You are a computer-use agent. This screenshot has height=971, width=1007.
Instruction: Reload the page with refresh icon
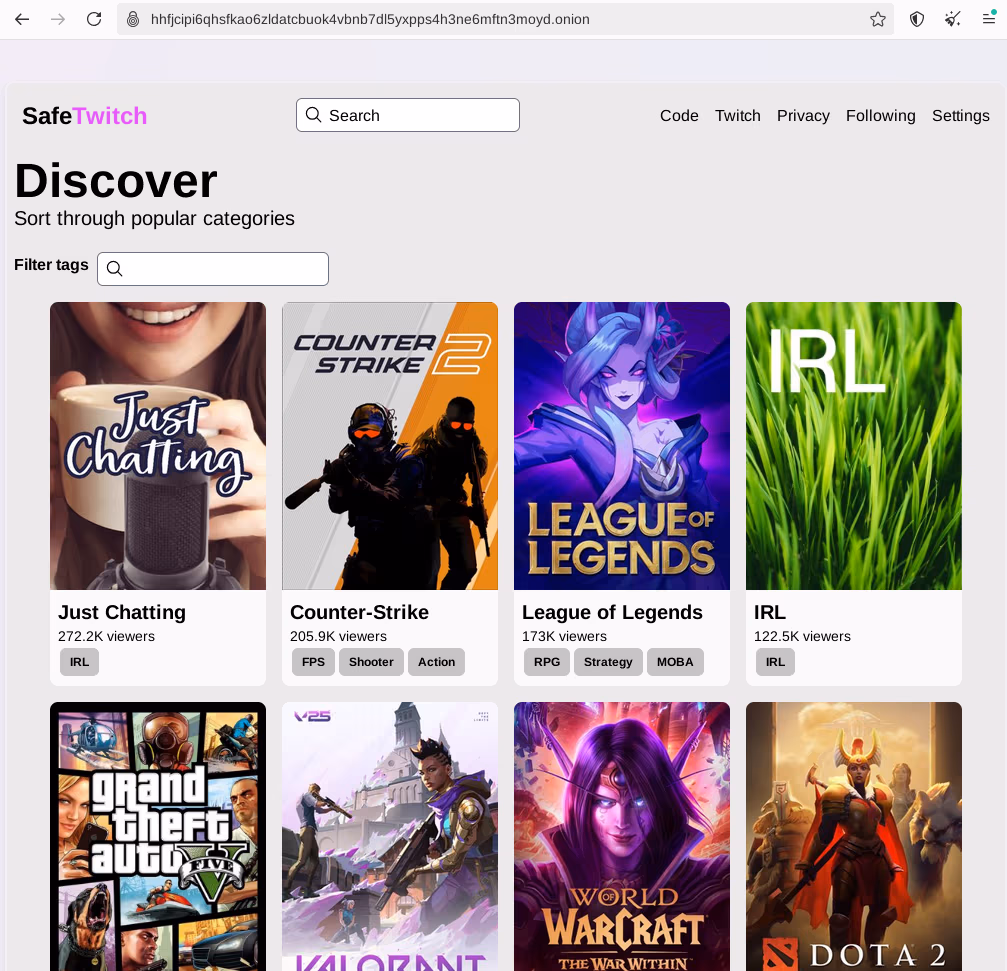click(94, 19)
